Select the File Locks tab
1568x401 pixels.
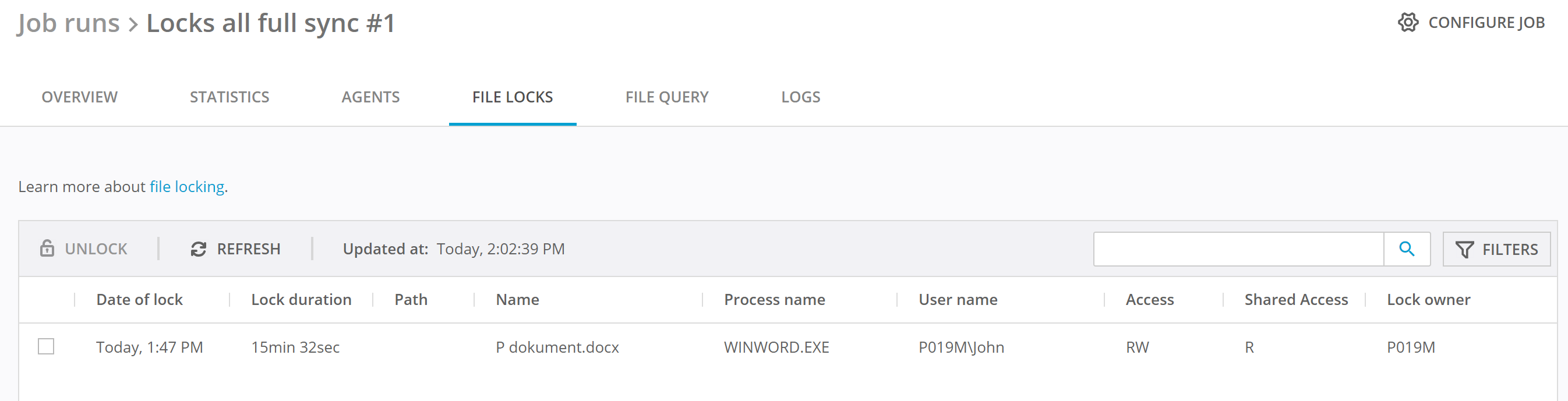point(512,97)
